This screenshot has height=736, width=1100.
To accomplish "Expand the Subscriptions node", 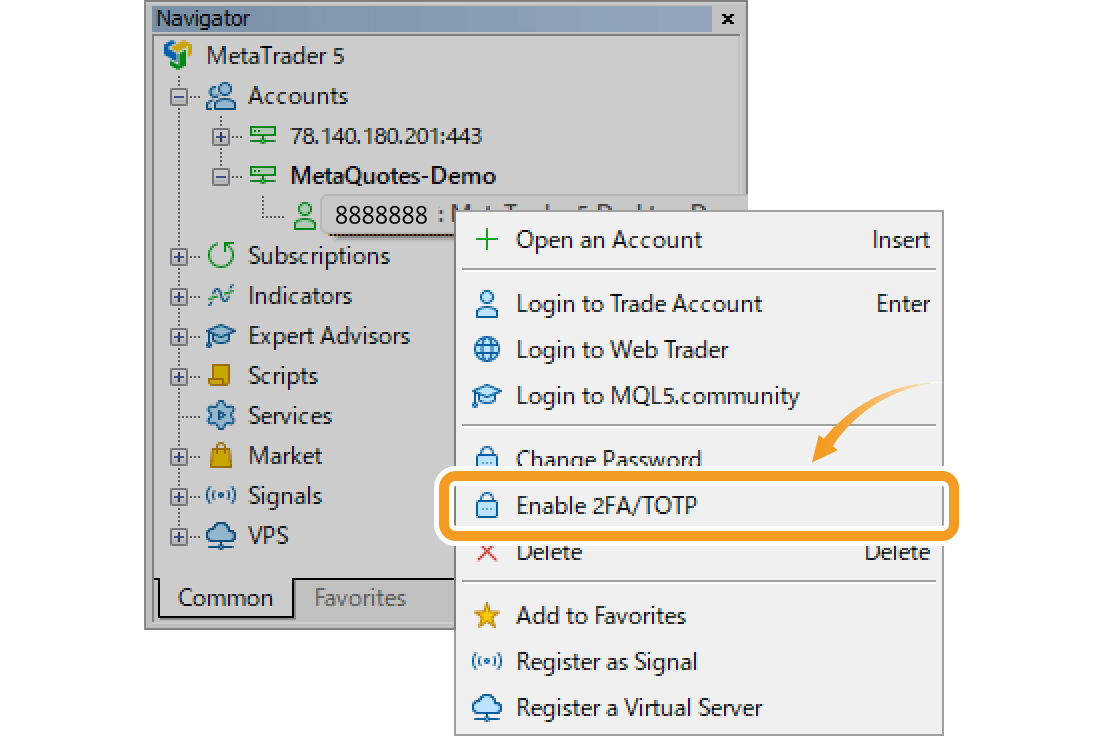I will pos(179,257).
